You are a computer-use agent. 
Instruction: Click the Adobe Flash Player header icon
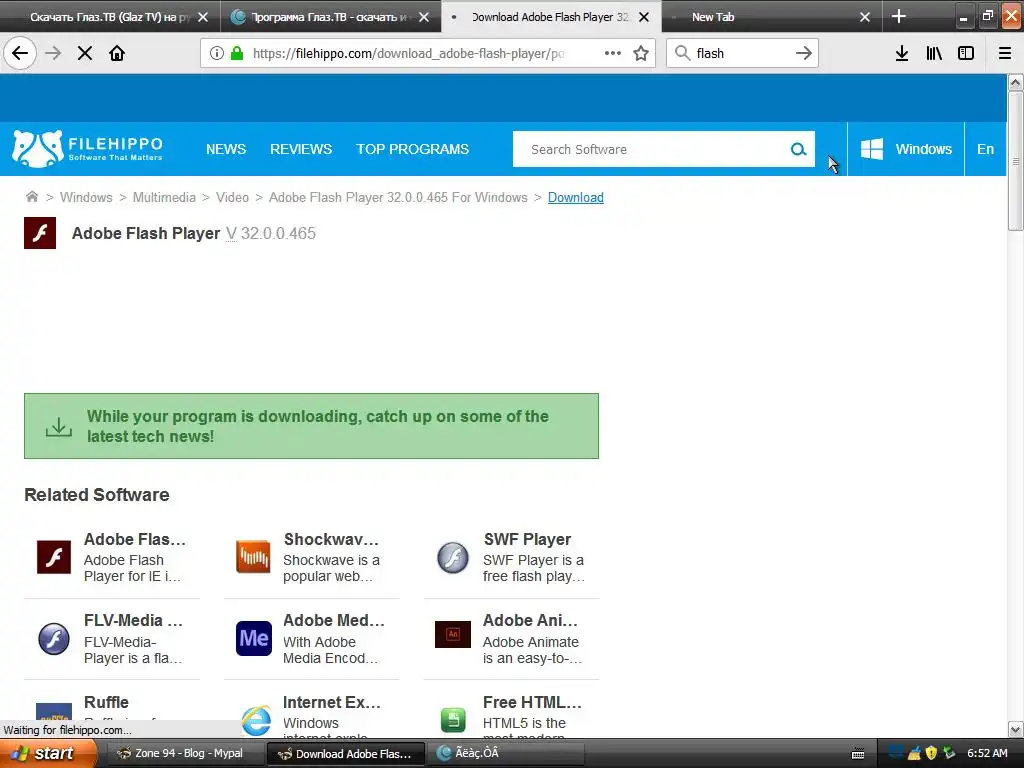click(x=40, y=233)
